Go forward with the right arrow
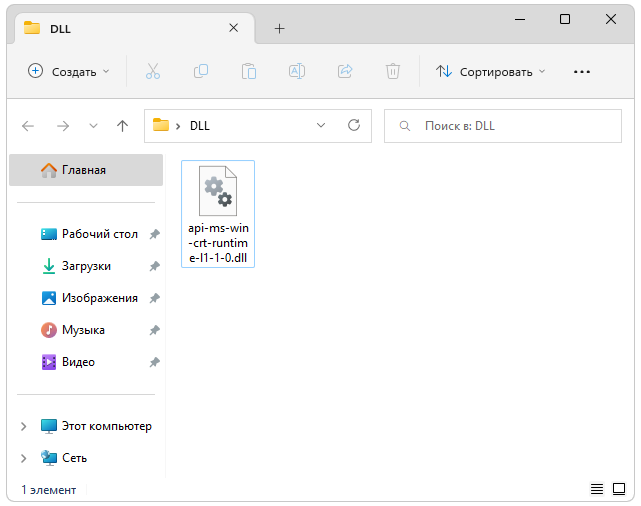 63,126
